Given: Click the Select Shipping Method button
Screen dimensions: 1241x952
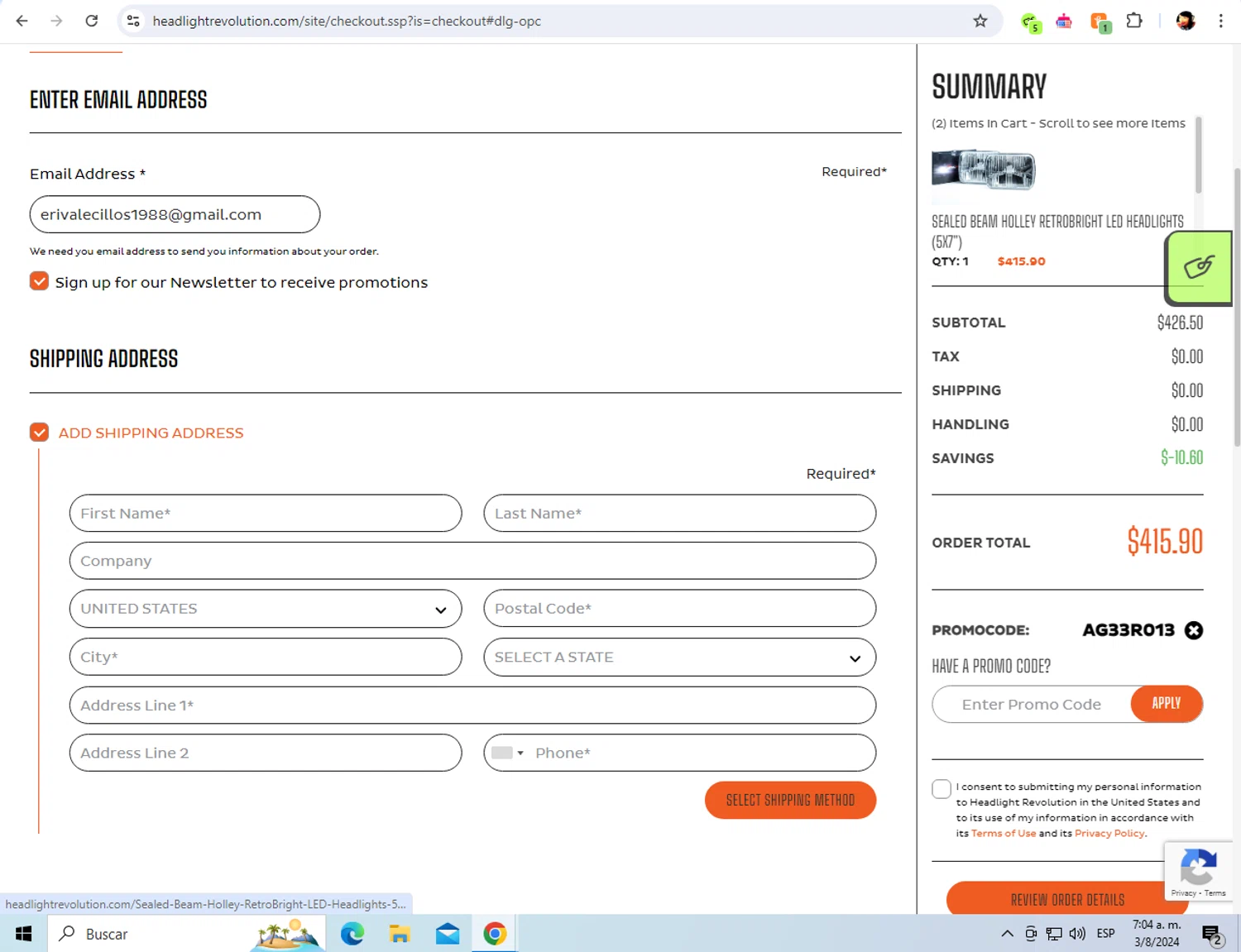Looking at the screenshot, I should (790, 800).
